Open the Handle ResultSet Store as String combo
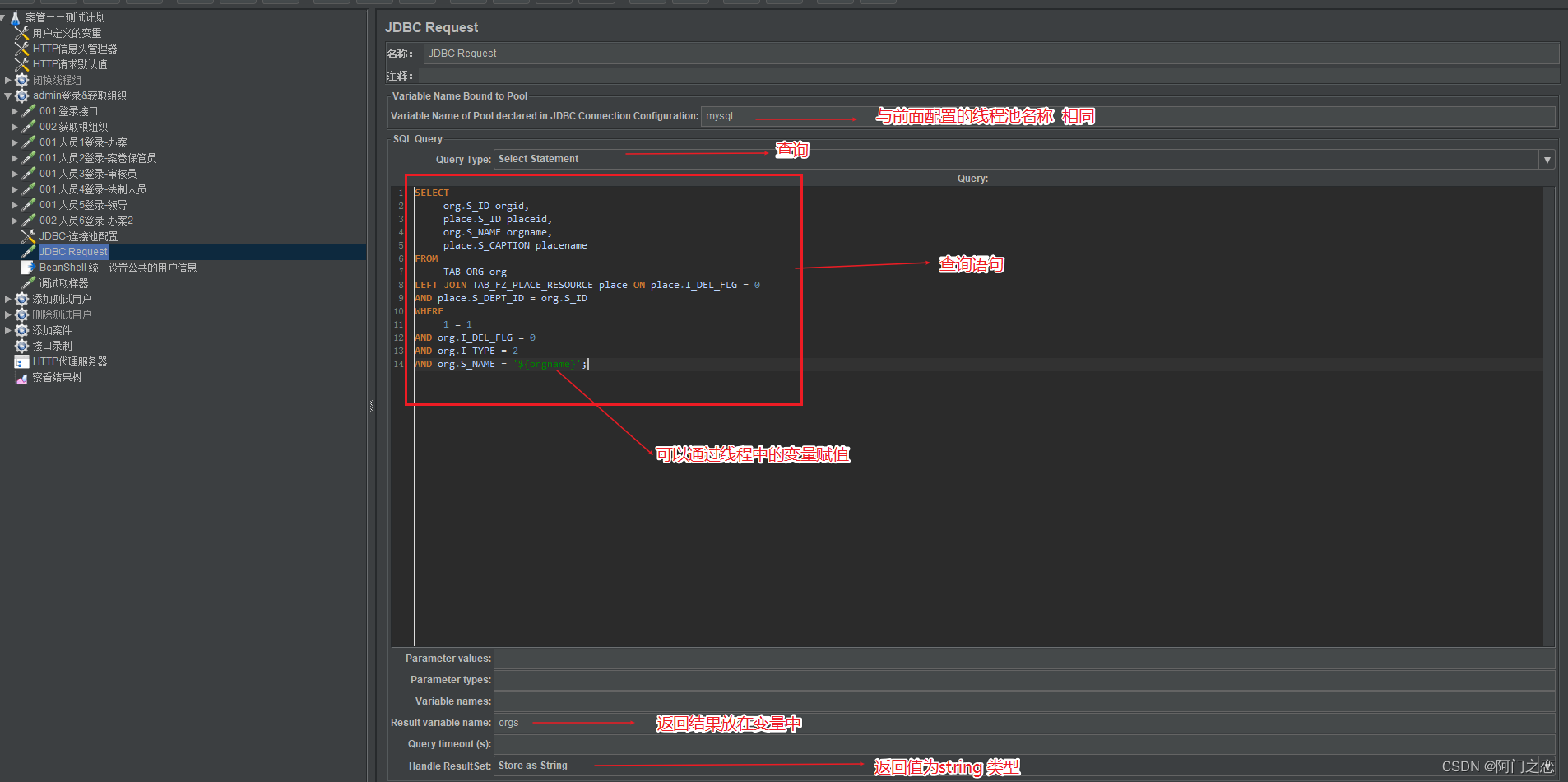 pos(1024,766)
